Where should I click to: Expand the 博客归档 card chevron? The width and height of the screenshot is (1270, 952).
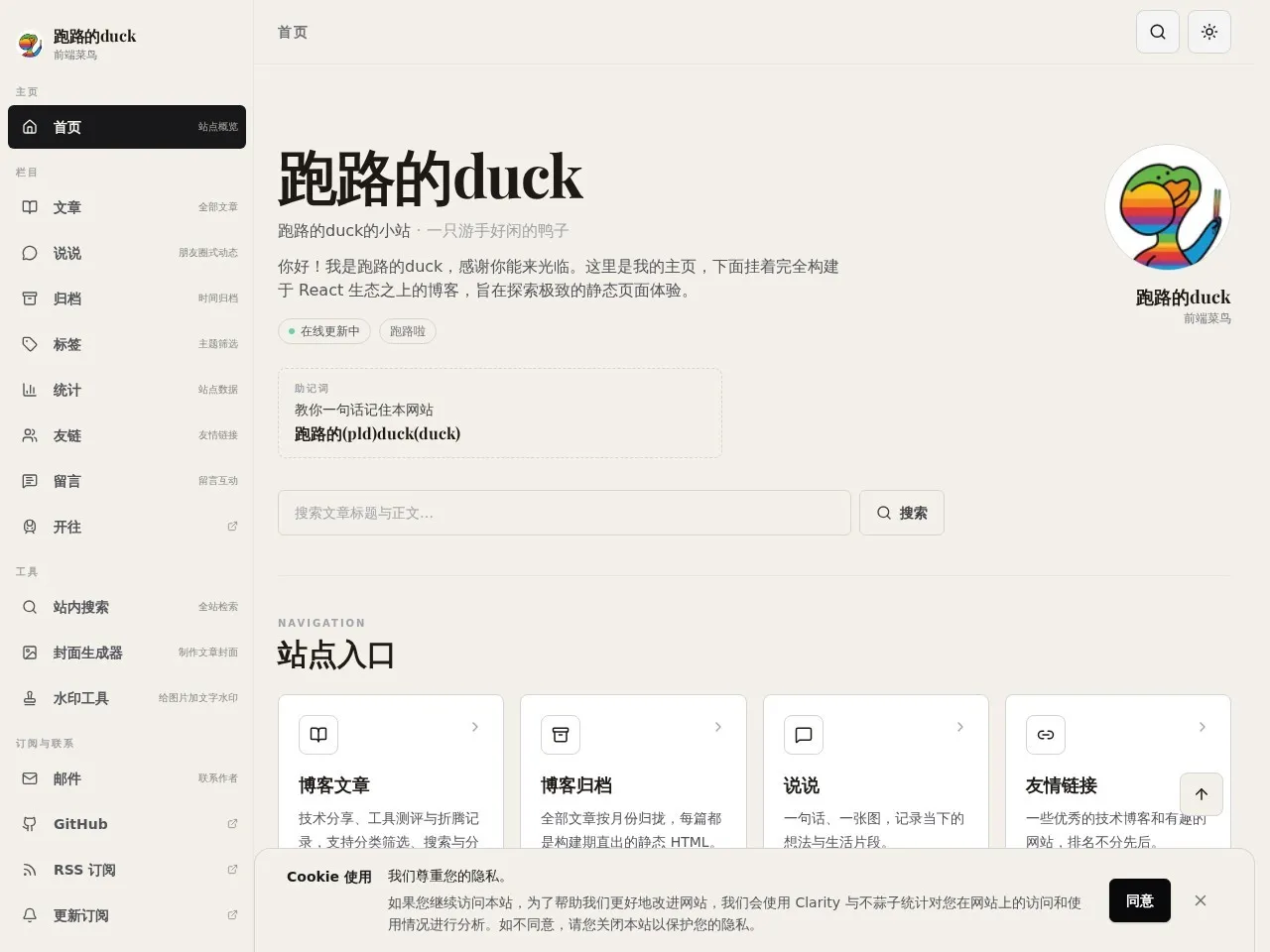(x=718, y=727)
